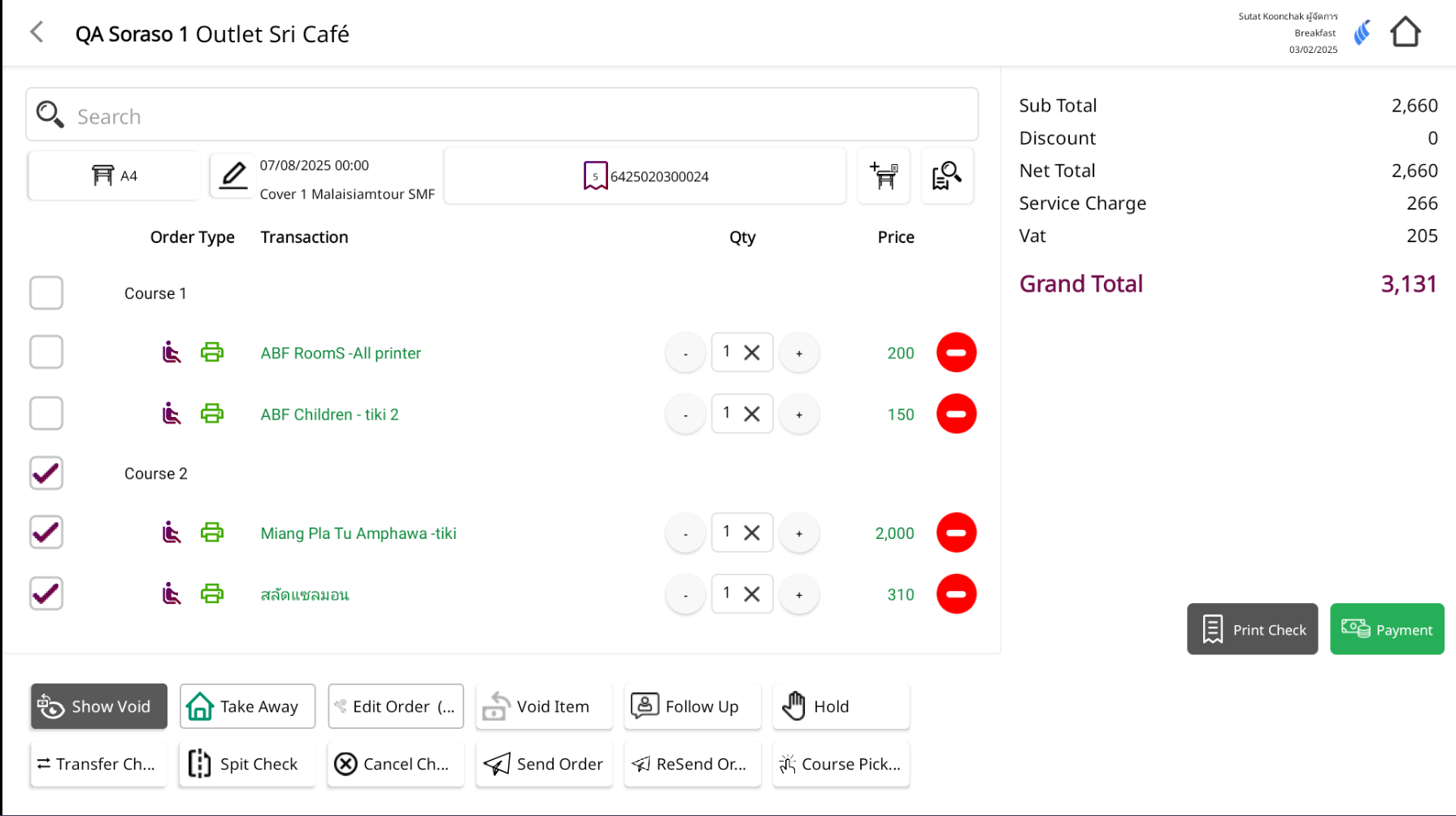
Task: Go to home screen via house icon
Action: [x=1405, y=33]
